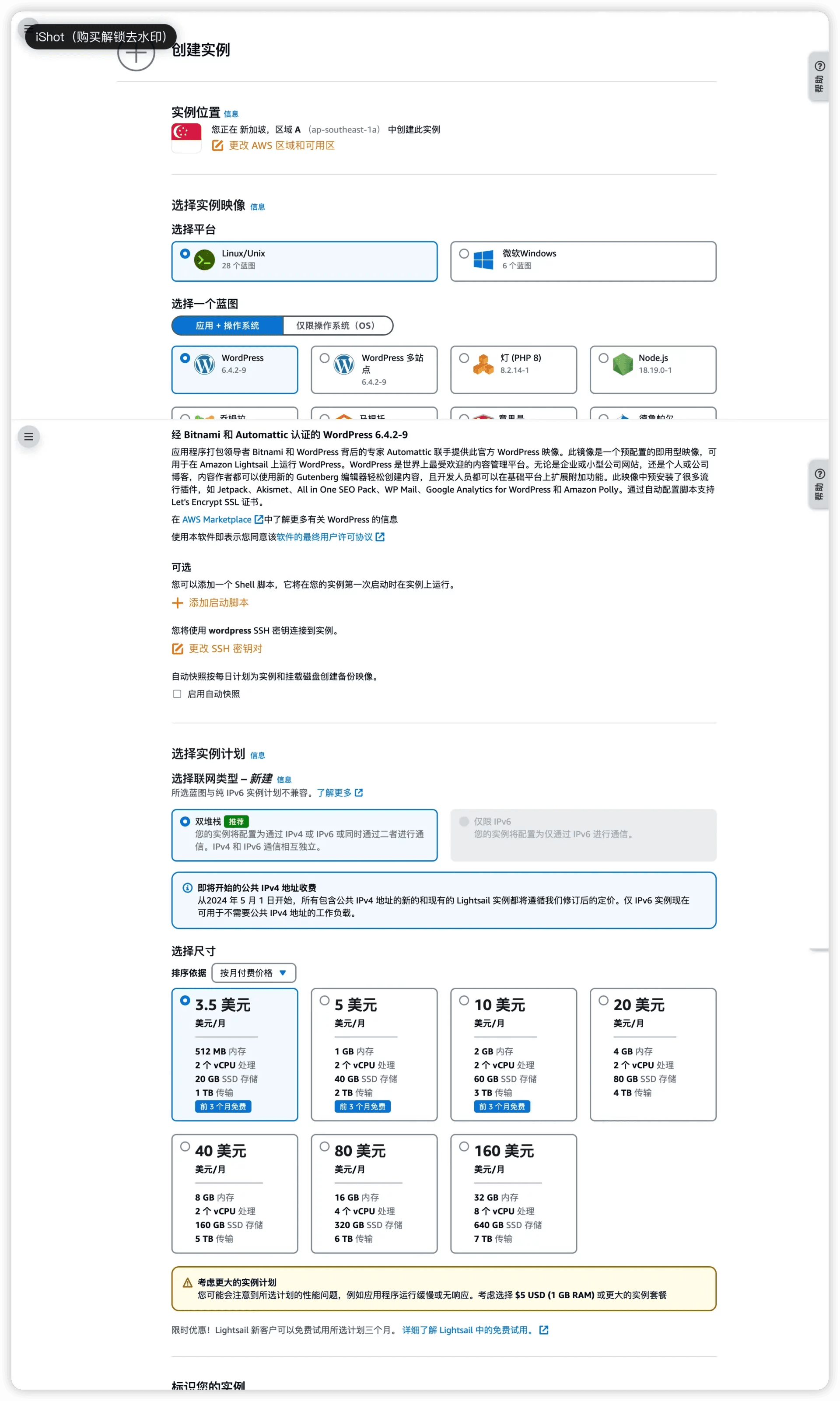Open 更改 AWS 区域和可用区 link
The height and width of the screenshot is (1401, 840).
(x=281, y=145)
